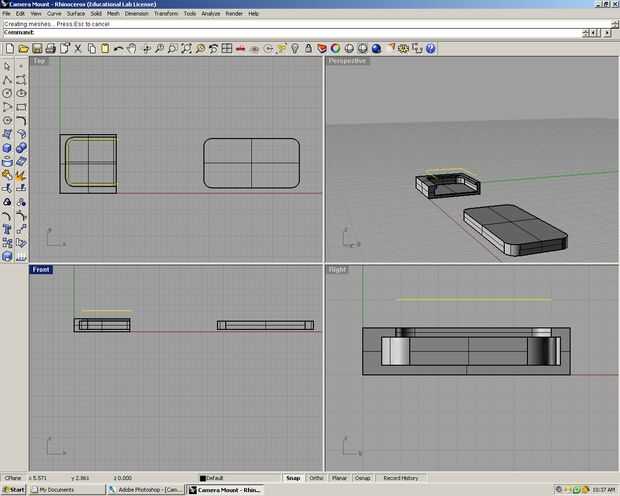
Task: Open the Surface menu
Action: tap(76, 13)
